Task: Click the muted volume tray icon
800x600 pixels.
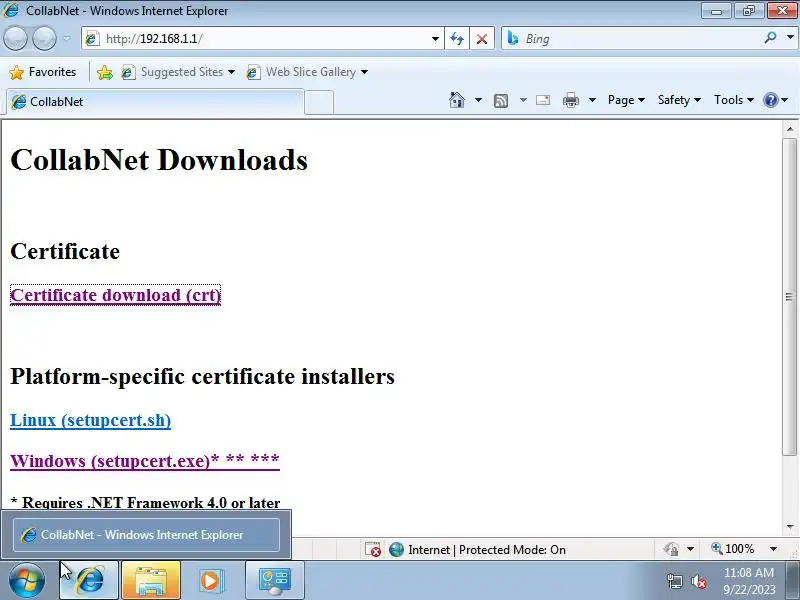Action: pyautogui.click(x=698, y=581)
